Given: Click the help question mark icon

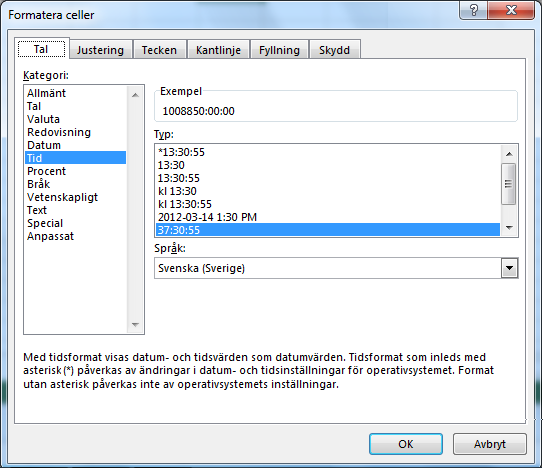Looking at the screenshot, I should [x=474, y=10].
